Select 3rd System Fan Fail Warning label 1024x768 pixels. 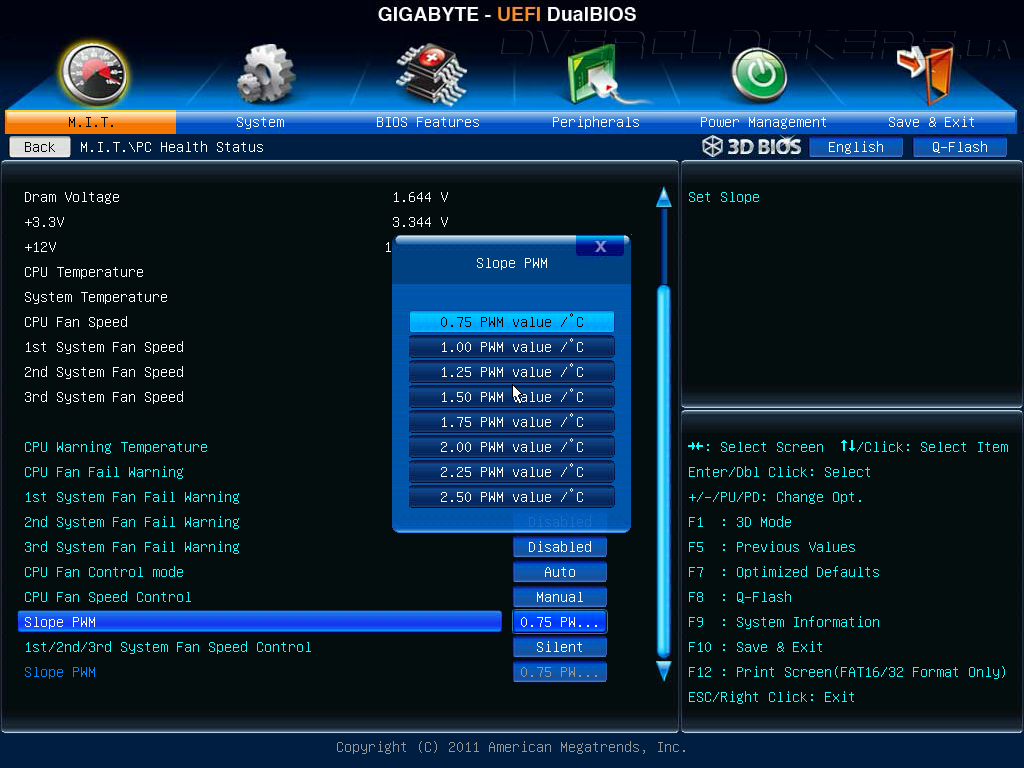click(x=132, y=547)
